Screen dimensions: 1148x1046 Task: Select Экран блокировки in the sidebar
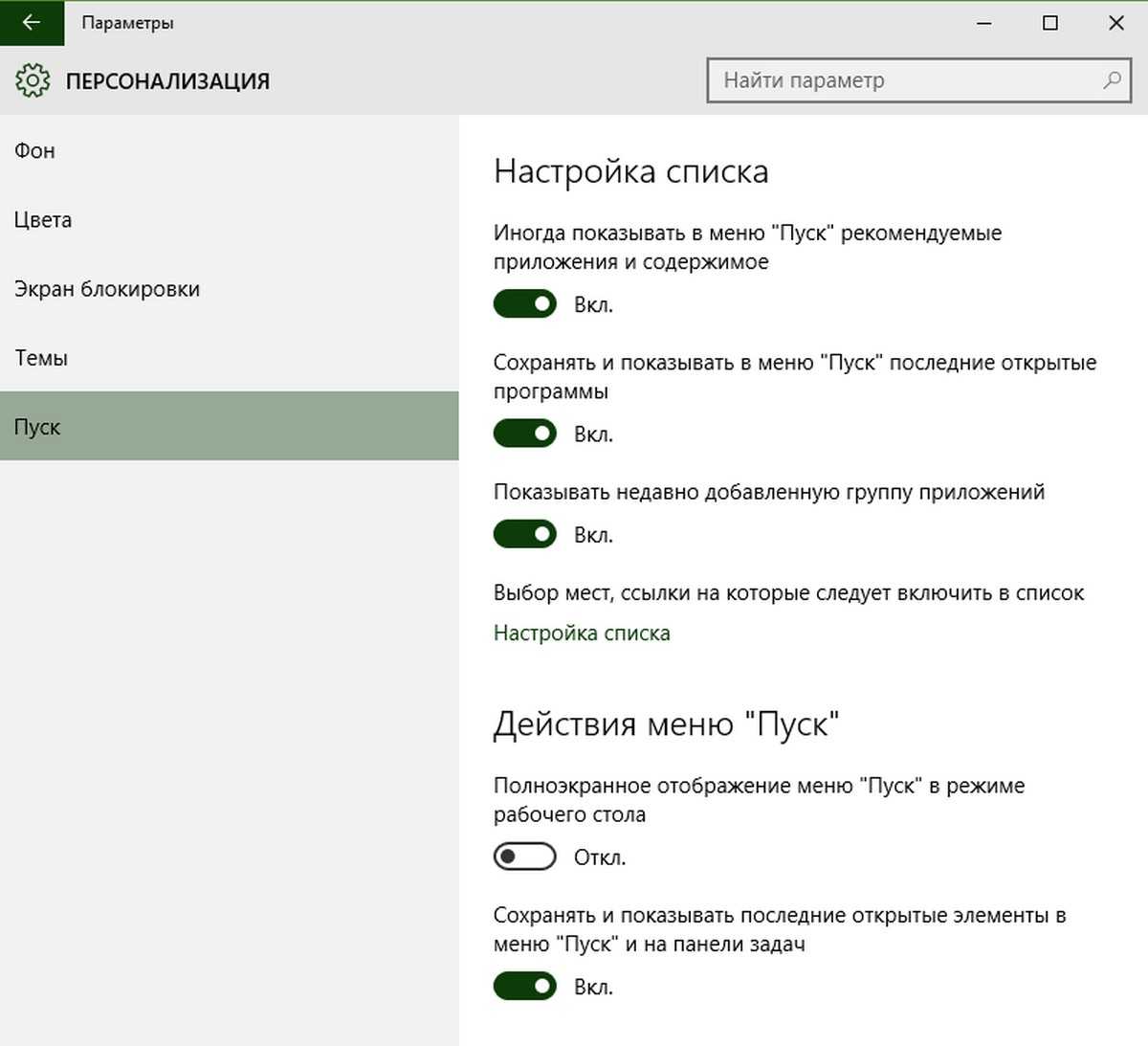point(107,289)
